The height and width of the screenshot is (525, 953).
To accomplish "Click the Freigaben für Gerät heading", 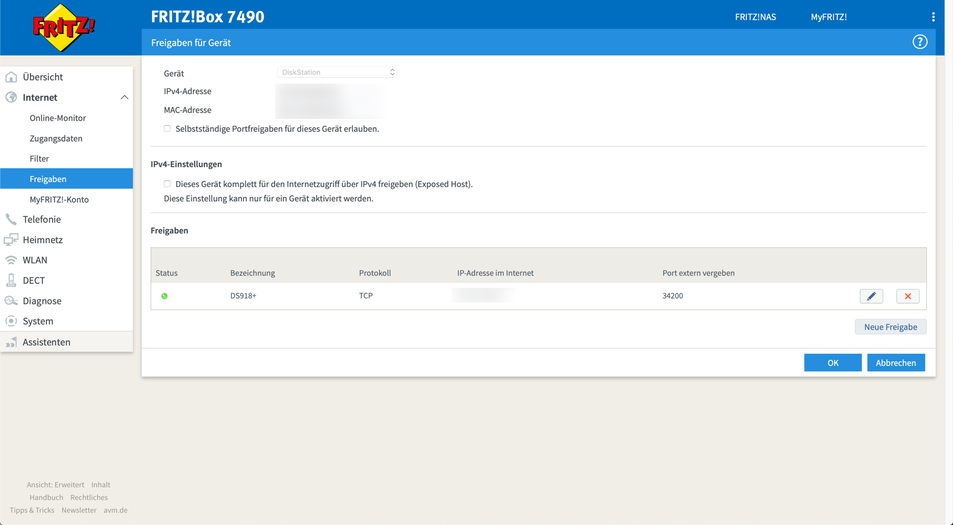I will 191,43.
